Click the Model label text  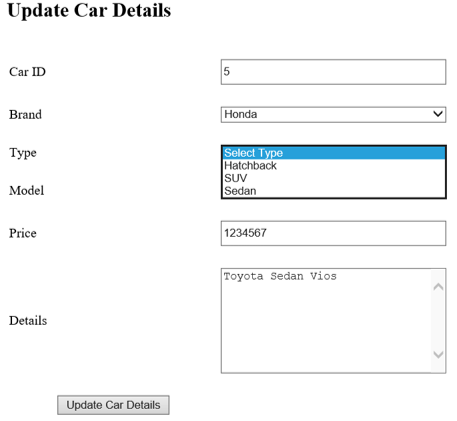point(26,190)
